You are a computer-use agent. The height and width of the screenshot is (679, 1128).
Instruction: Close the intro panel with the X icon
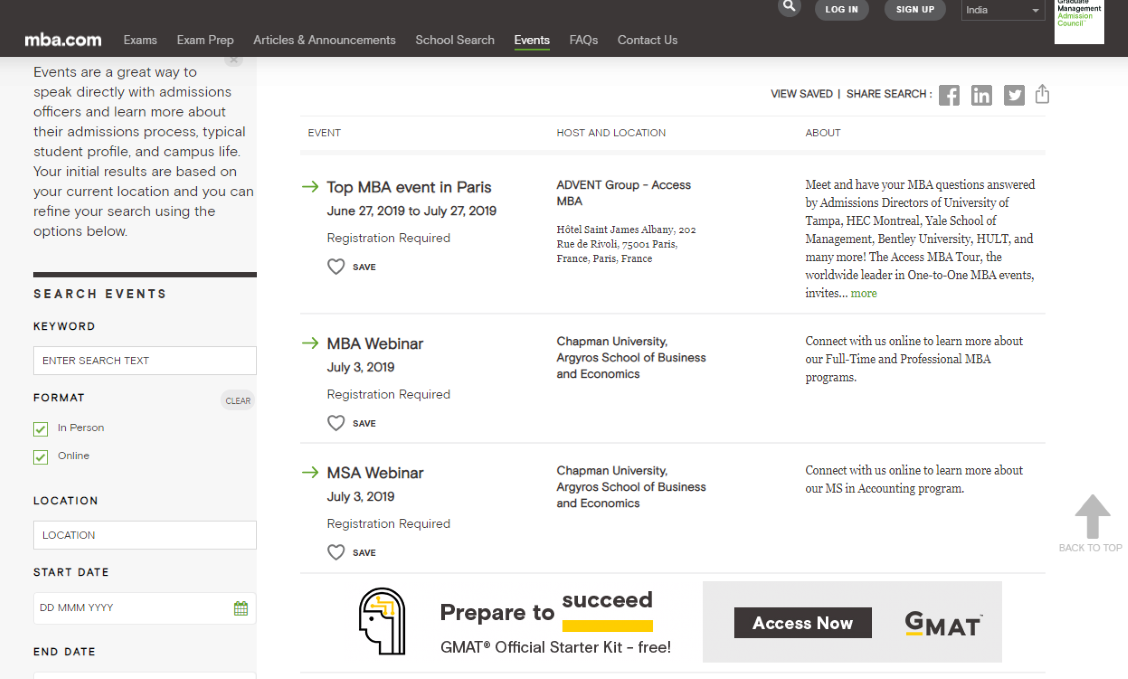pyautogui.click(x=233, y=60)
